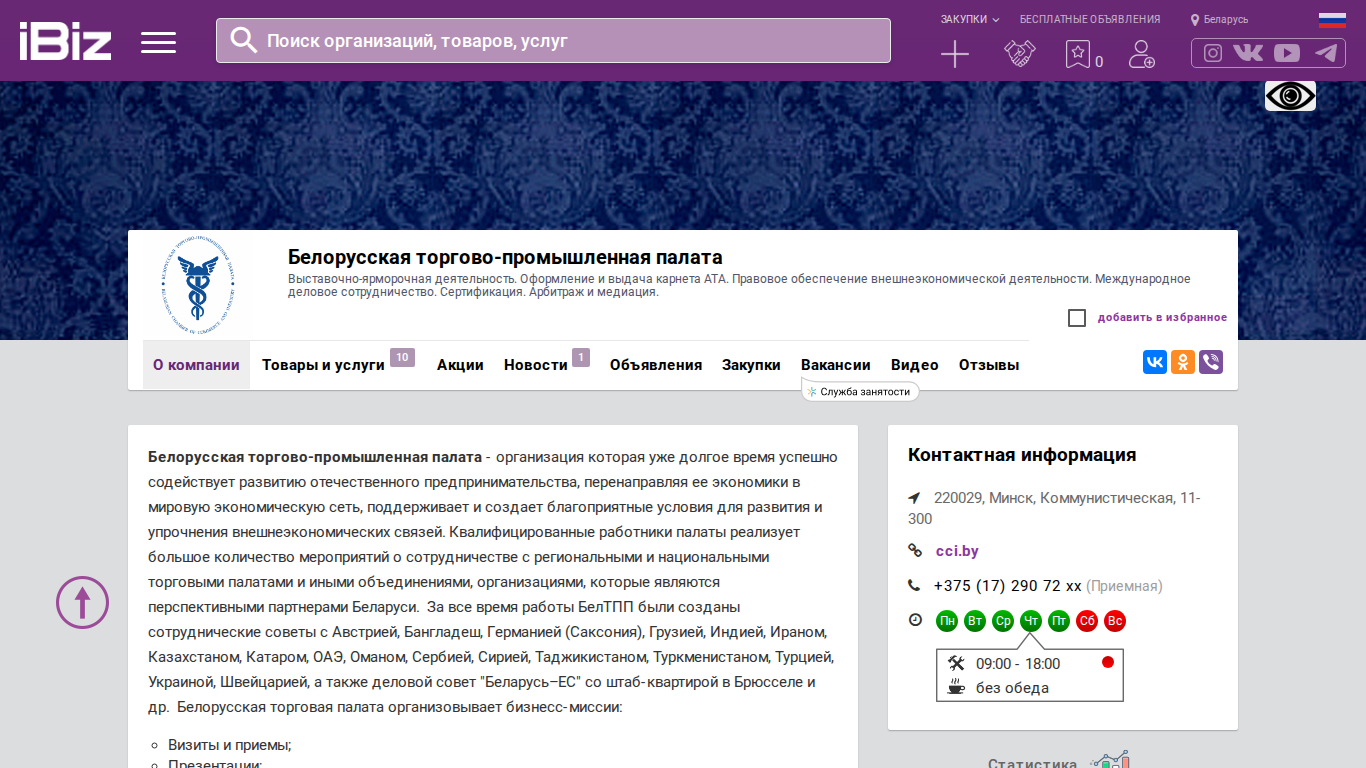Viewport: 1366px width, 768px height.
Task: Click the company title Белорусская торгово-промышленная палата
Action: click(x=505, y=257)
